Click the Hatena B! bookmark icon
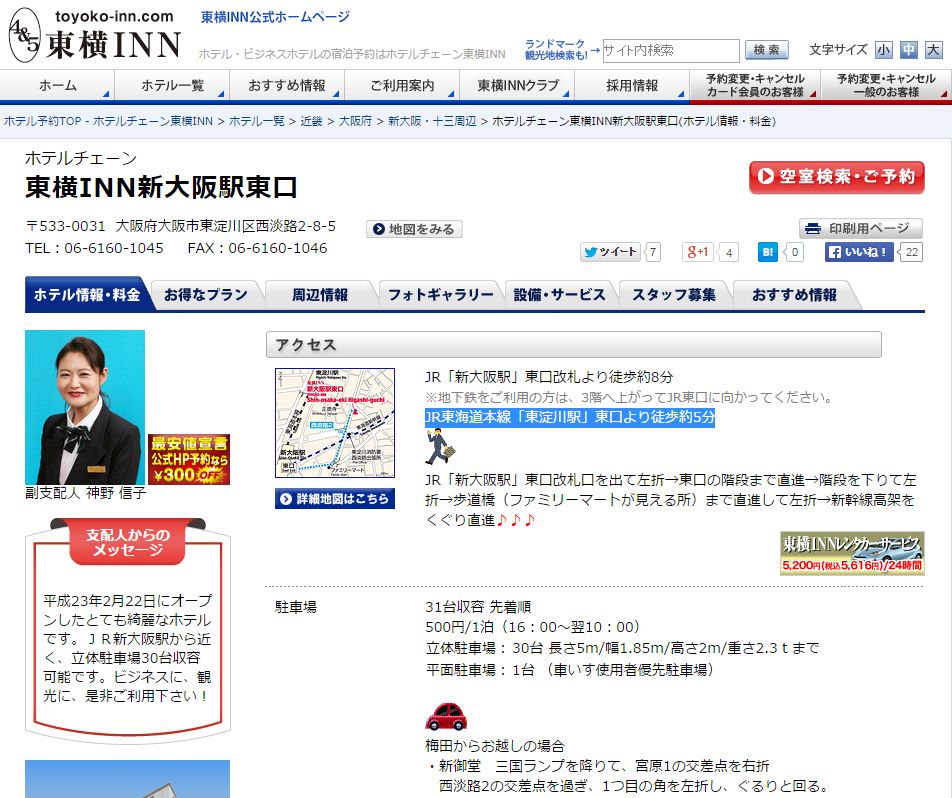952x798 pixels. point(767,252)
